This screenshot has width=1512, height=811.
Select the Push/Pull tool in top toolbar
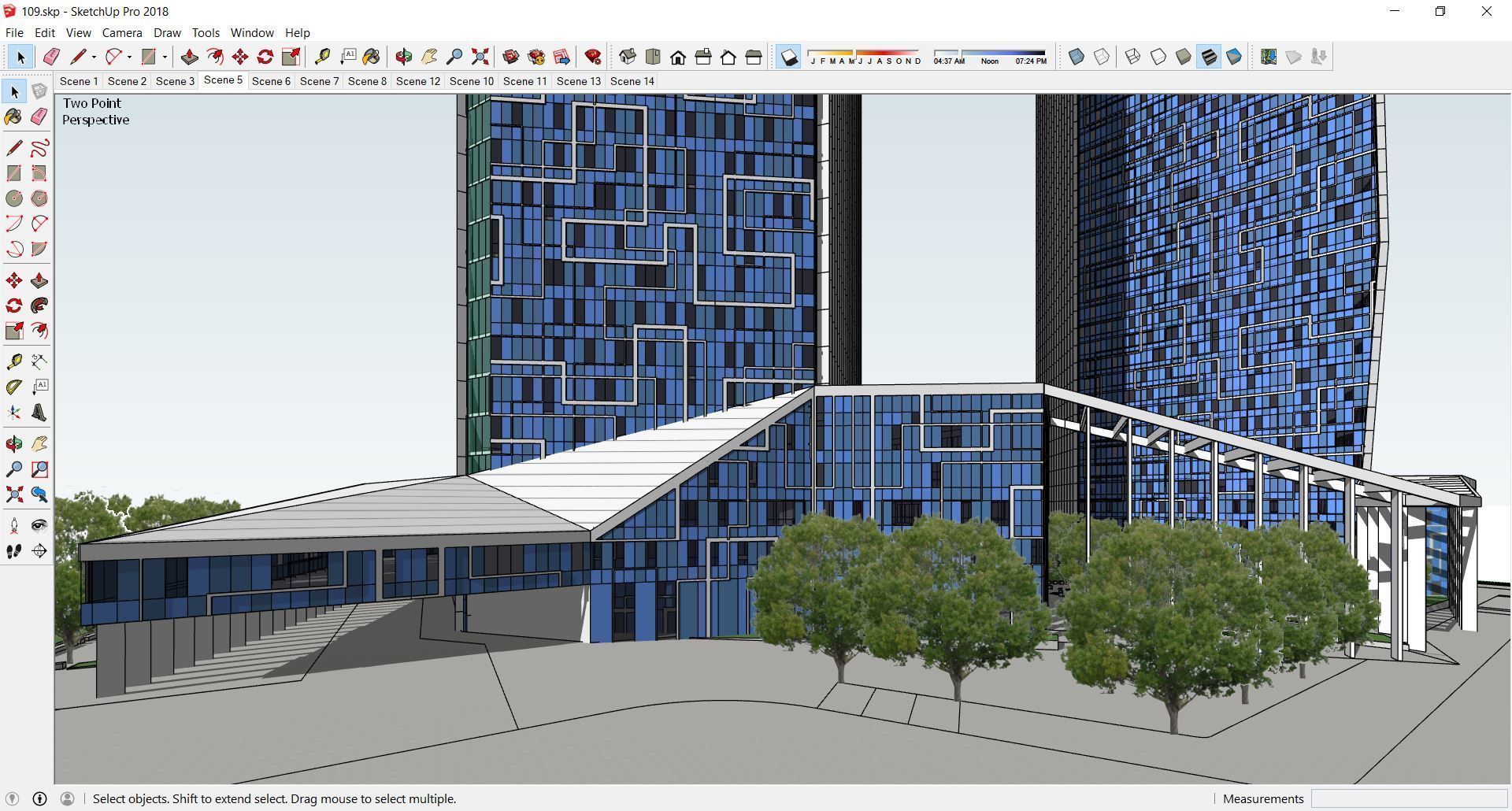pyautogui.click(x=189, y=57)
